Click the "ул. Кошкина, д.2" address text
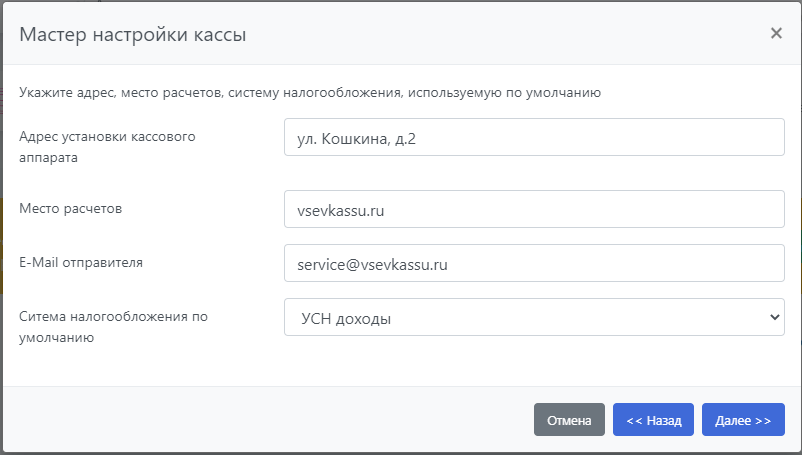Image resolution: width=802 pixels, height=455 pixels. click(357, 138)
